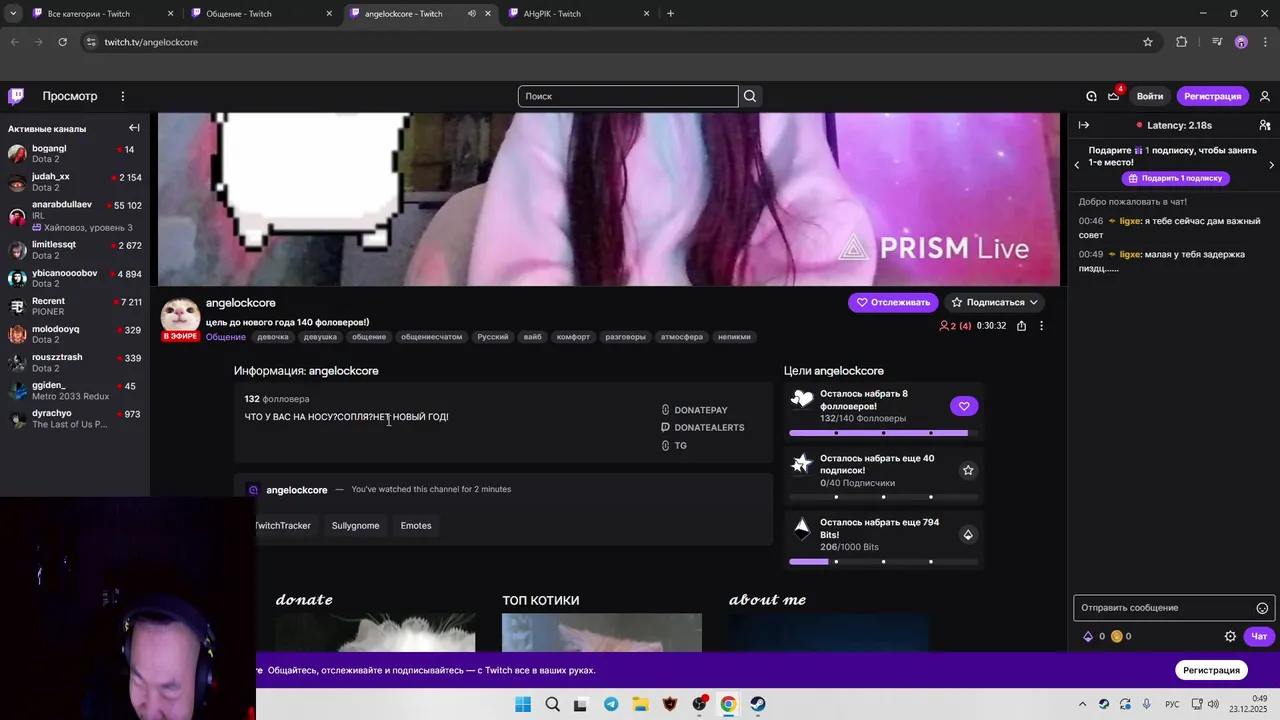The width and height of the screenshot is (1280, 720).
Task: Open the chat community users icon
Action: pos(1265,125)
